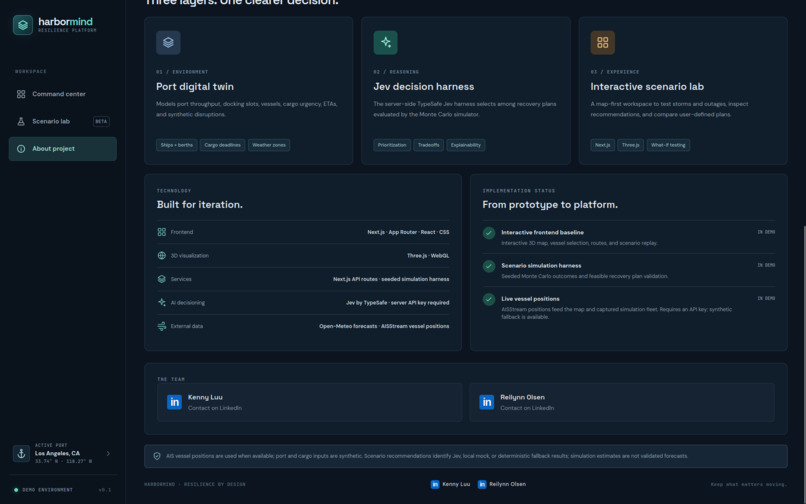Viewport: 806px width, 504px height.
Task: Click the BETA badge beside Scenario lab
Action: coord(101,121)
